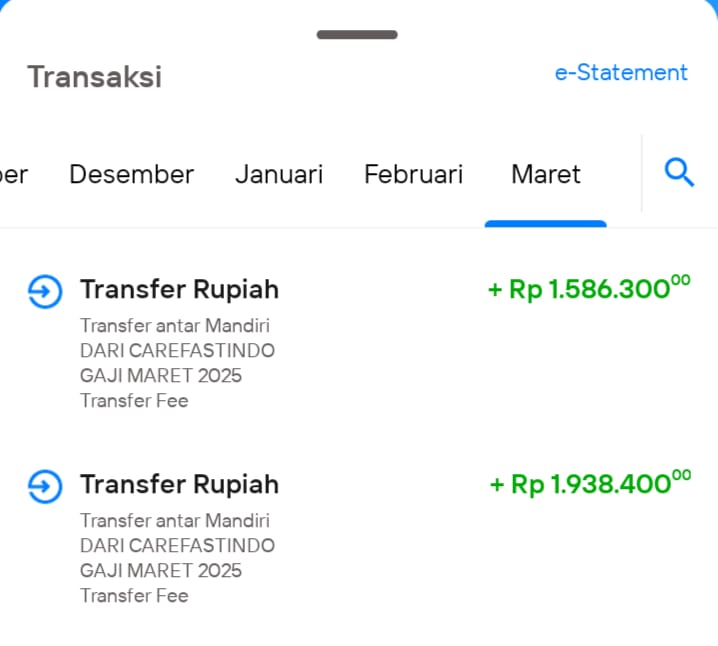Select the Februari month tab
Screen dimensions: 718x646
point(413,174)
